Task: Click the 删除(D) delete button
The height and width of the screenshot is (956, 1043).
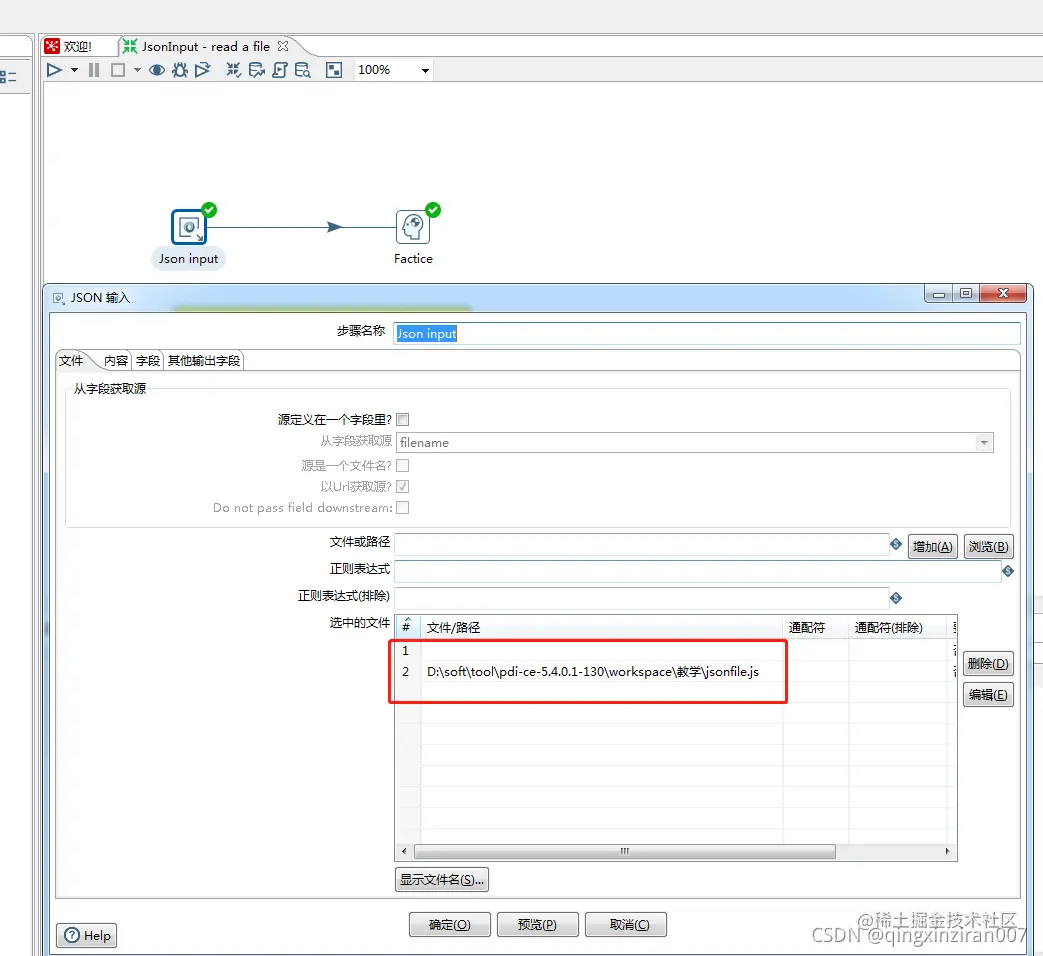Action: (x=988, y=663)
